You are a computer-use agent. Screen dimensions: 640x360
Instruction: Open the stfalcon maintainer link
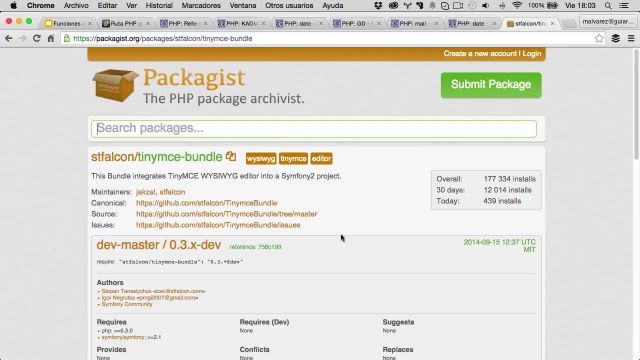pyautogui.click(x=172, y=192)
